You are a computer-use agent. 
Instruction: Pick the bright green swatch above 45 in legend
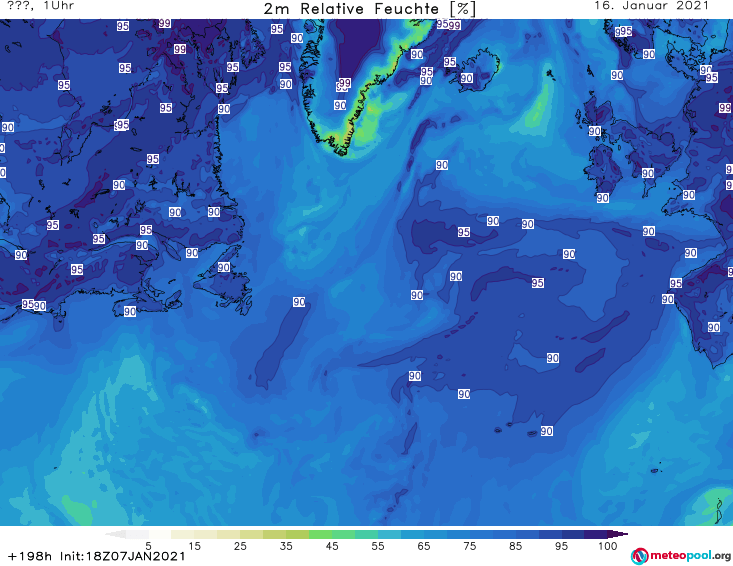(x=320, y=534)
